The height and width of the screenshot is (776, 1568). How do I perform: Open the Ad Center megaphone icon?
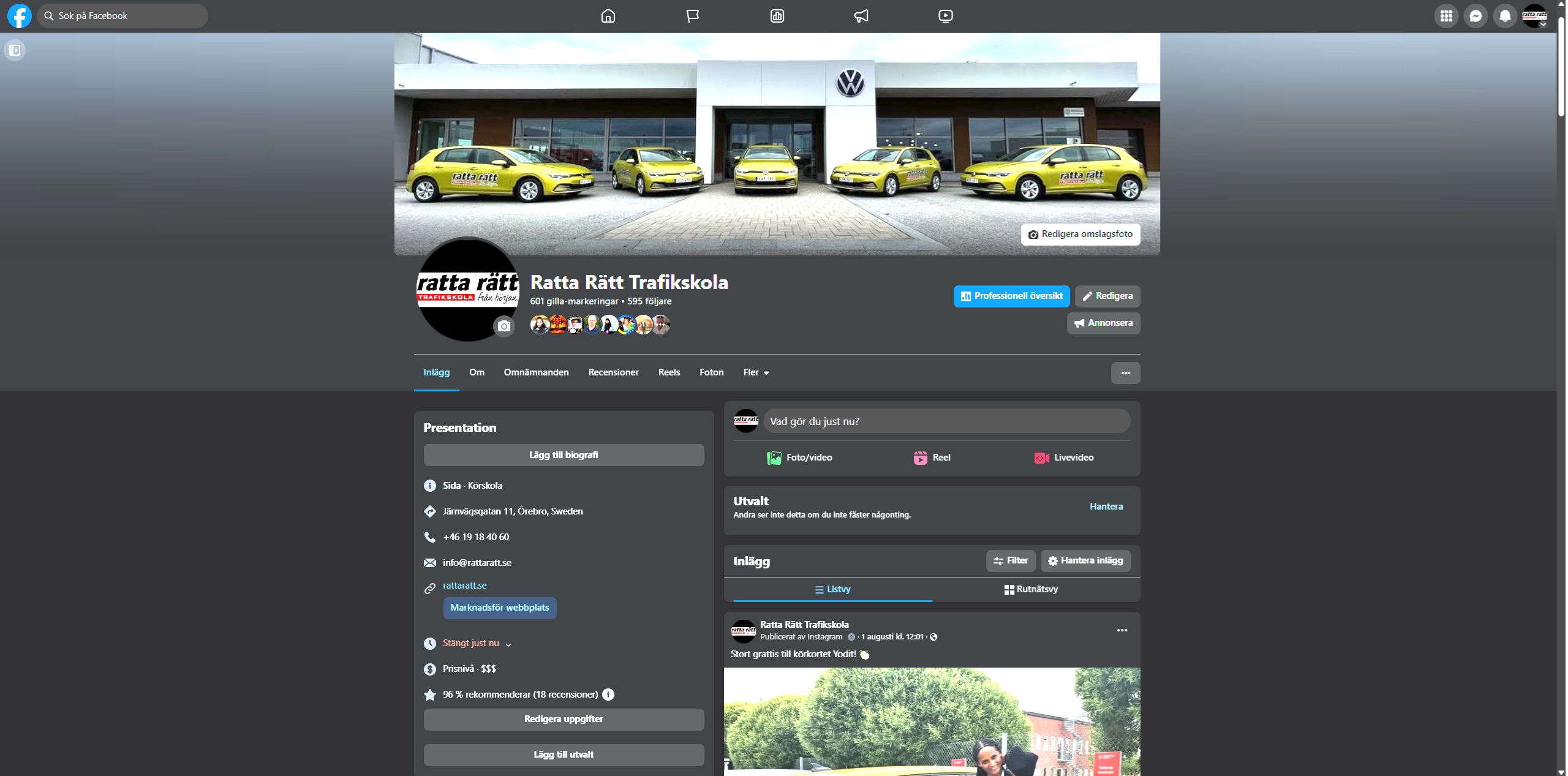[x=861, y=16]
